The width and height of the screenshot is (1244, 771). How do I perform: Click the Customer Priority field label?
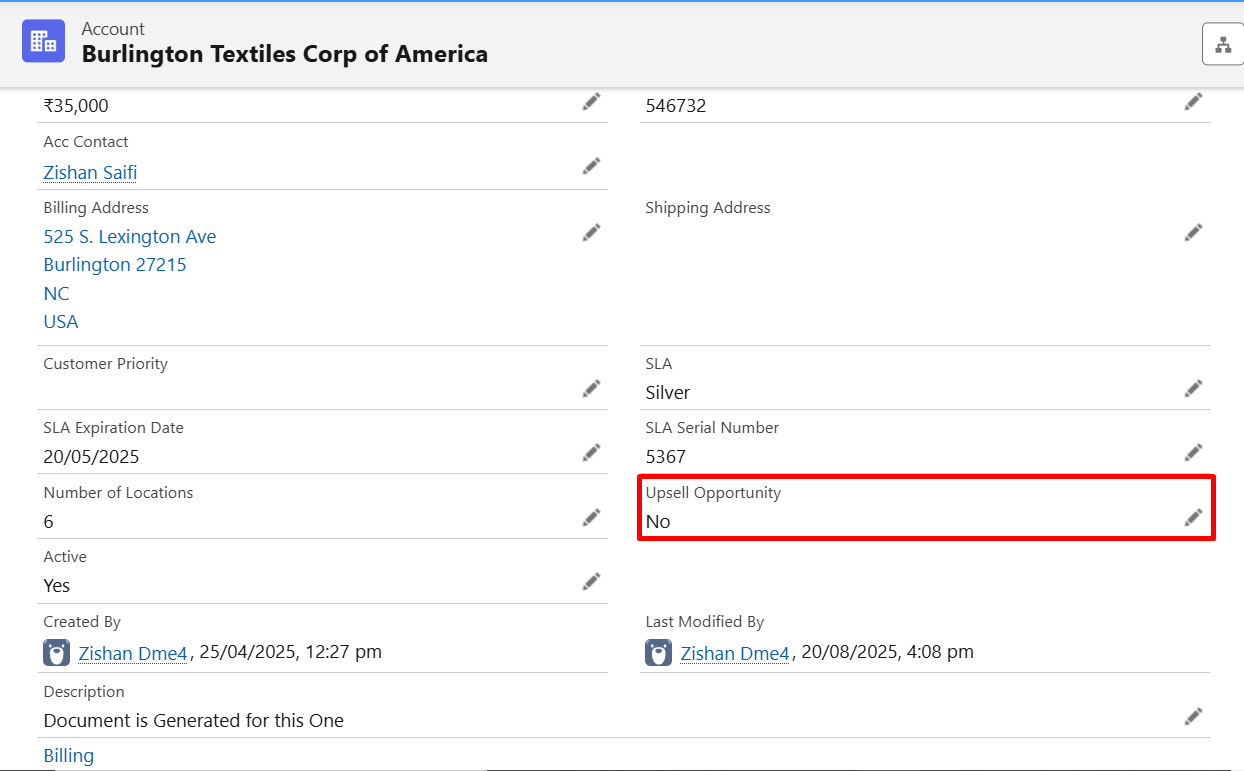pos(105,364)
